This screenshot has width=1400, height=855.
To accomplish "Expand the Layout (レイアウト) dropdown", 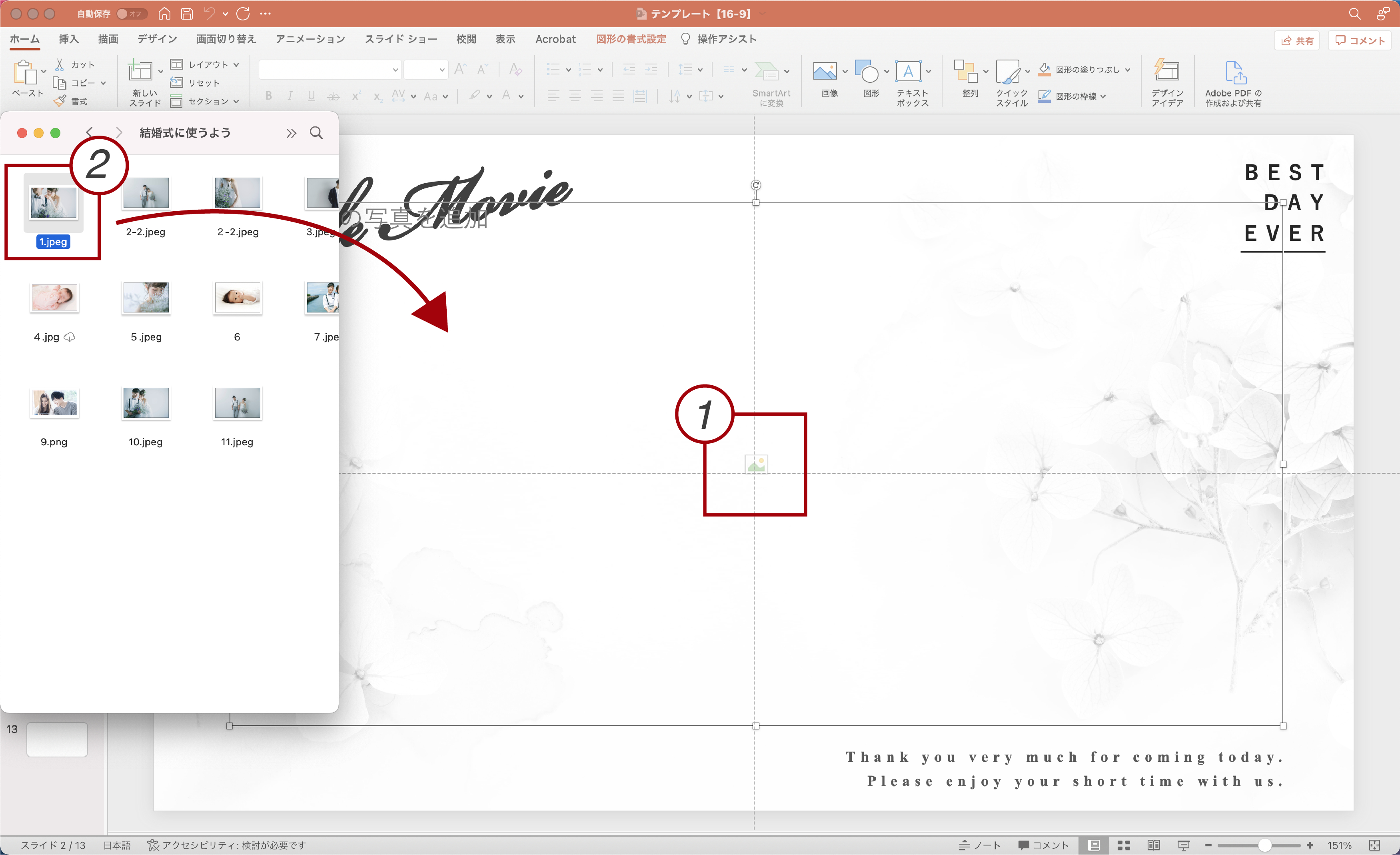I will 236,65.
